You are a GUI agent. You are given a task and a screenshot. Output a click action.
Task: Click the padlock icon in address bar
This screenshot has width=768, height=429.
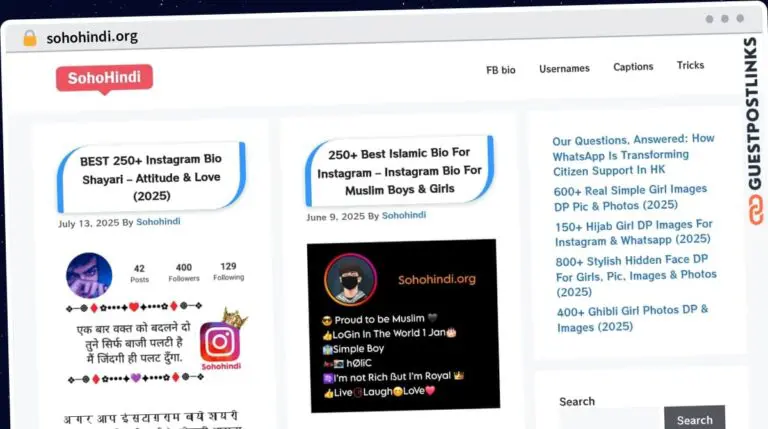(29, 38)
